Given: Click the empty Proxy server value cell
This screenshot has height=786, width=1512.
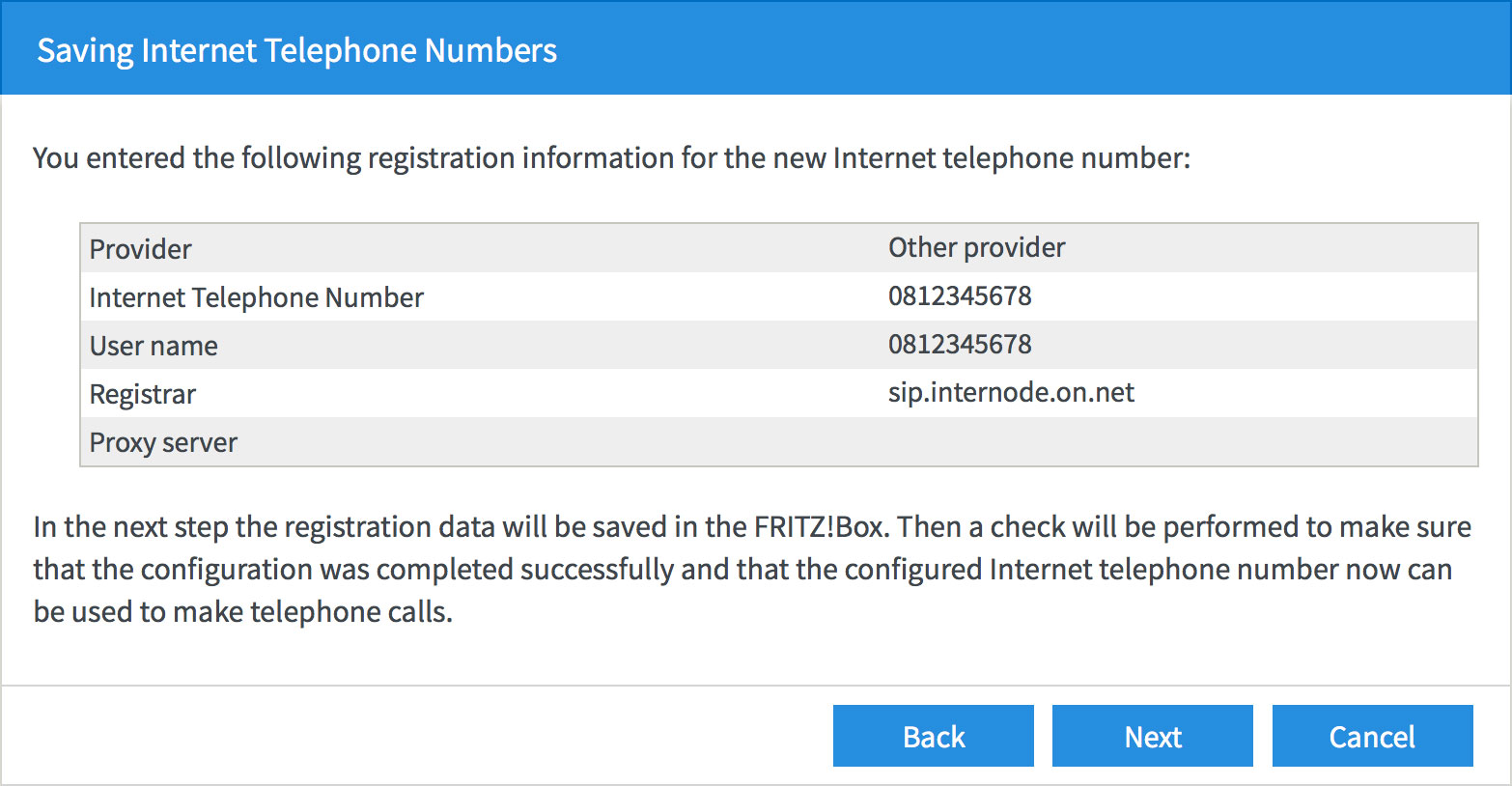Looking at the screenshot, I should click(x=1062, y=442).
